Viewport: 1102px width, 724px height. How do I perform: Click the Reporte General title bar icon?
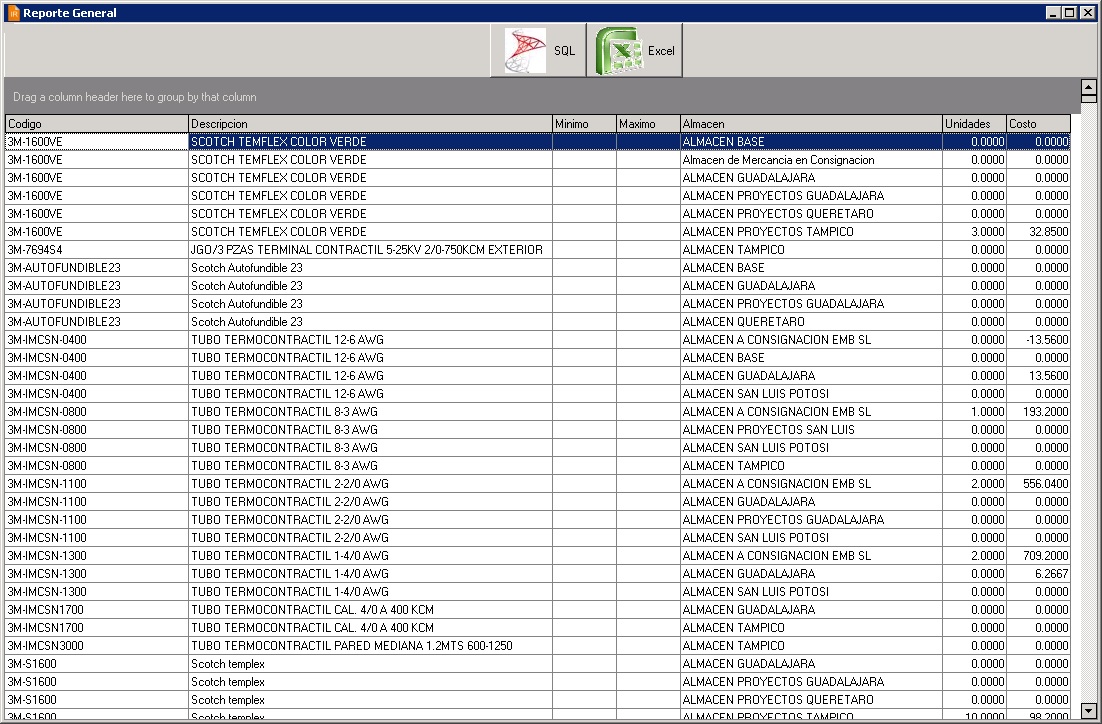click(x=13, y=13)
